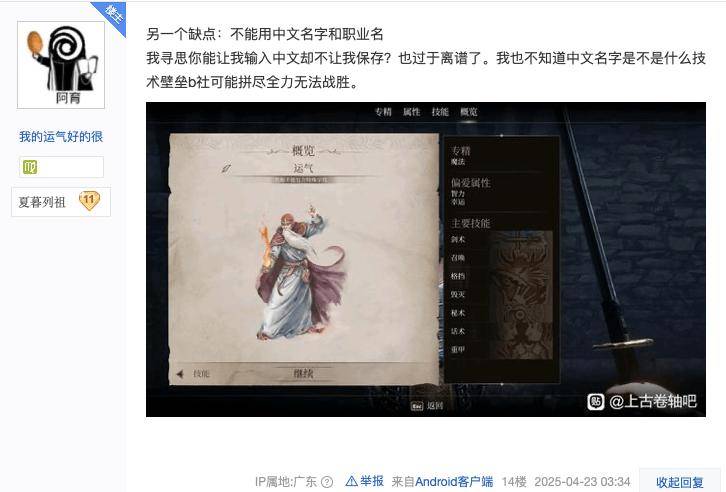Select the 技能 tab in the game image
The width and height of the screenshot is (726, 492).
pyautogui.click(x=440, y=112)
